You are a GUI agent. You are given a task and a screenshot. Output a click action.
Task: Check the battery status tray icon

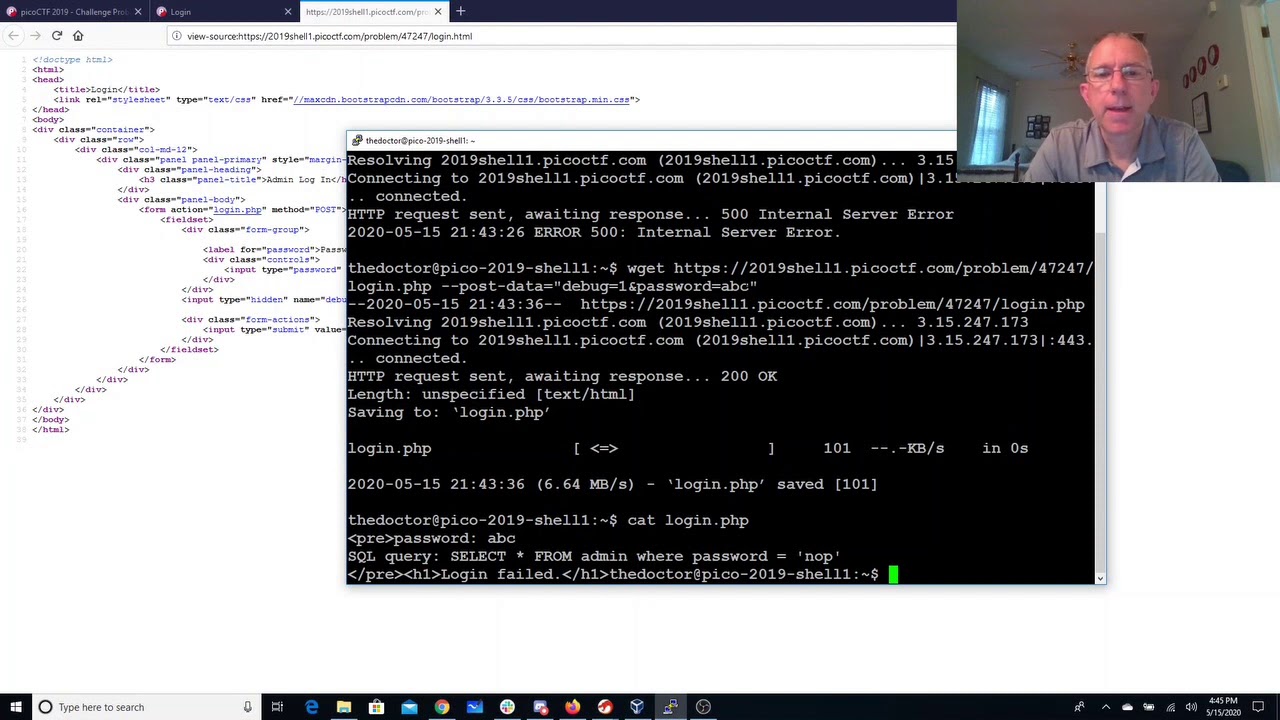[1149, 707]
